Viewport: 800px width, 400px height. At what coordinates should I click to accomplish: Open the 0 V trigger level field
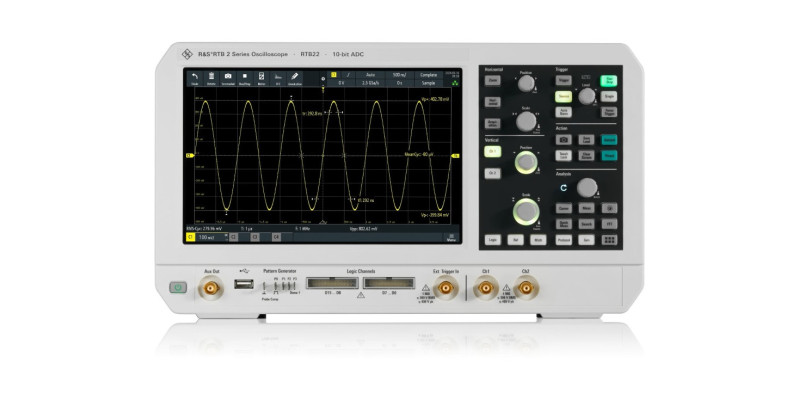[341, 82]
